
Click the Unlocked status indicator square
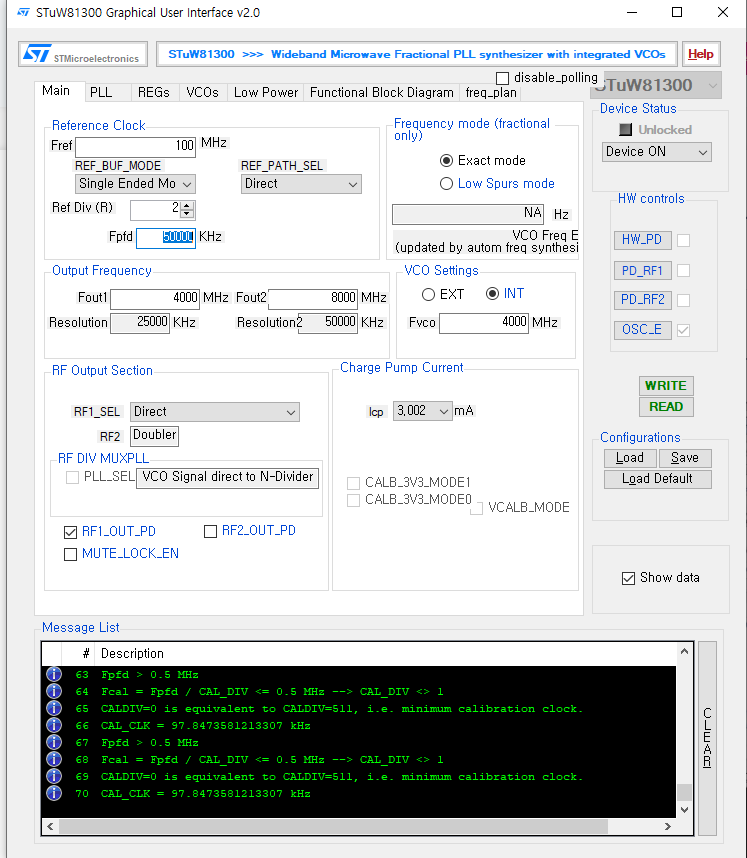tap(625, 130)
